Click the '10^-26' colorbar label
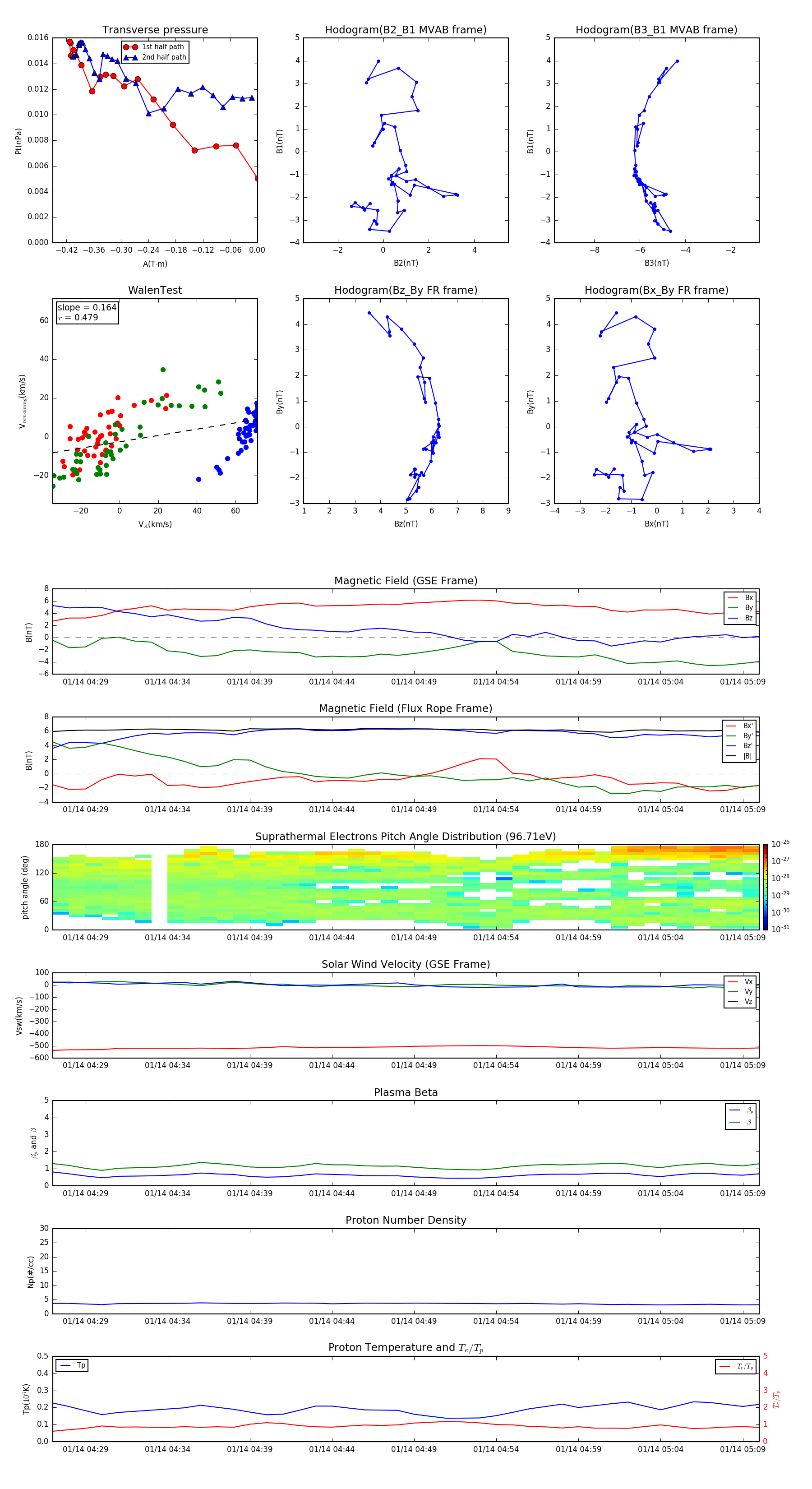Image resolution: width=812 pixels, height=1489 pixels. (x=780, y=844)
